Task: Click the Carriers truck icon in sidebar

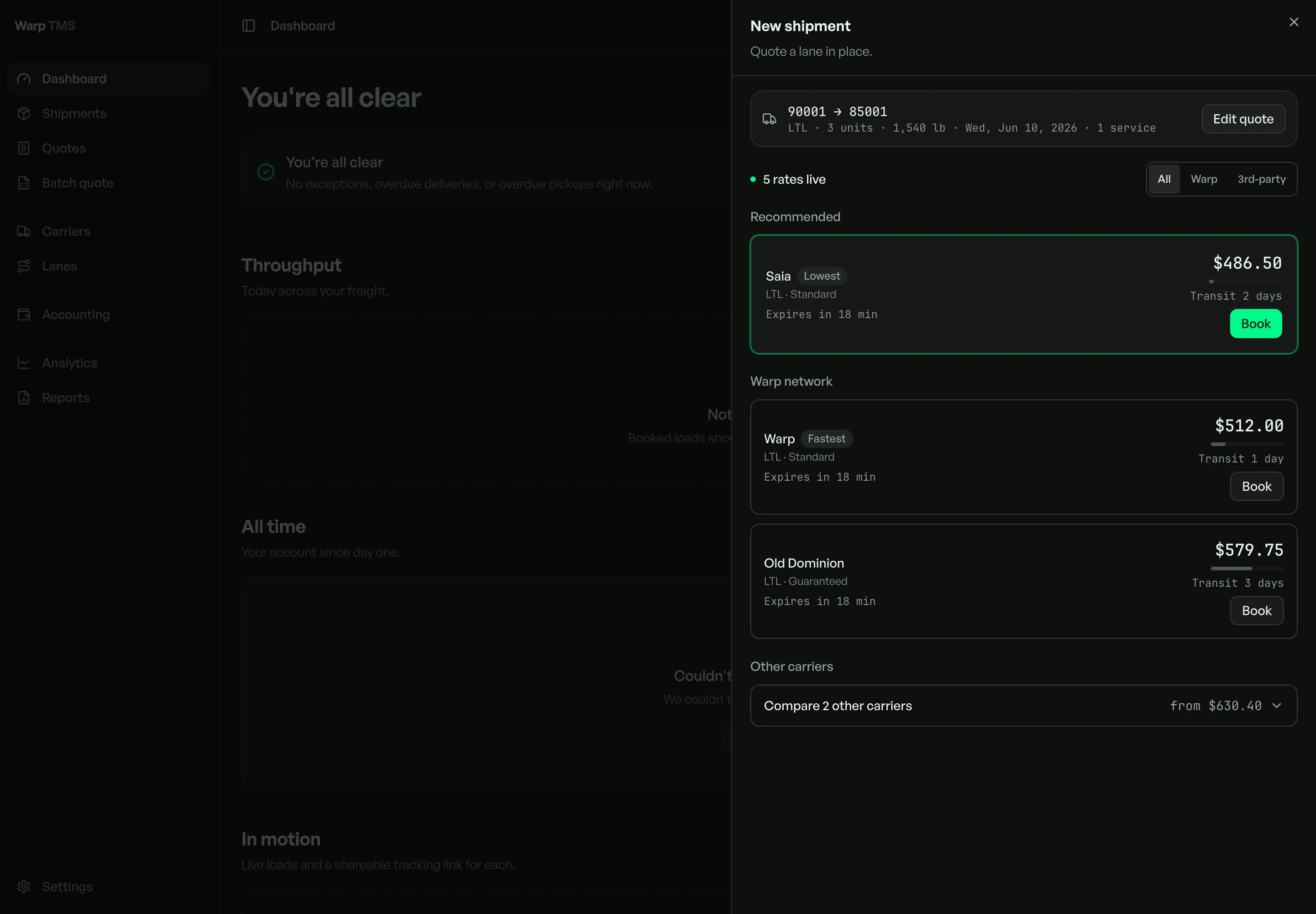Action: (23, 231)
